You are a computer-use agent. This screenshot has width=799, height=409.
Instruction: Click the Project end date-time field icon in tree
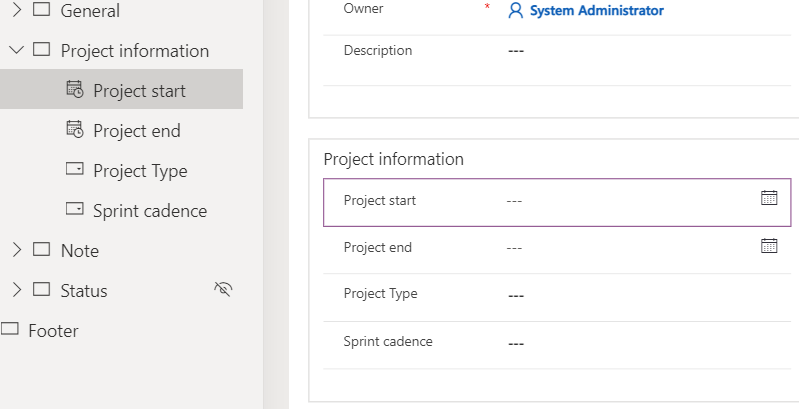[x=75, y=130]
